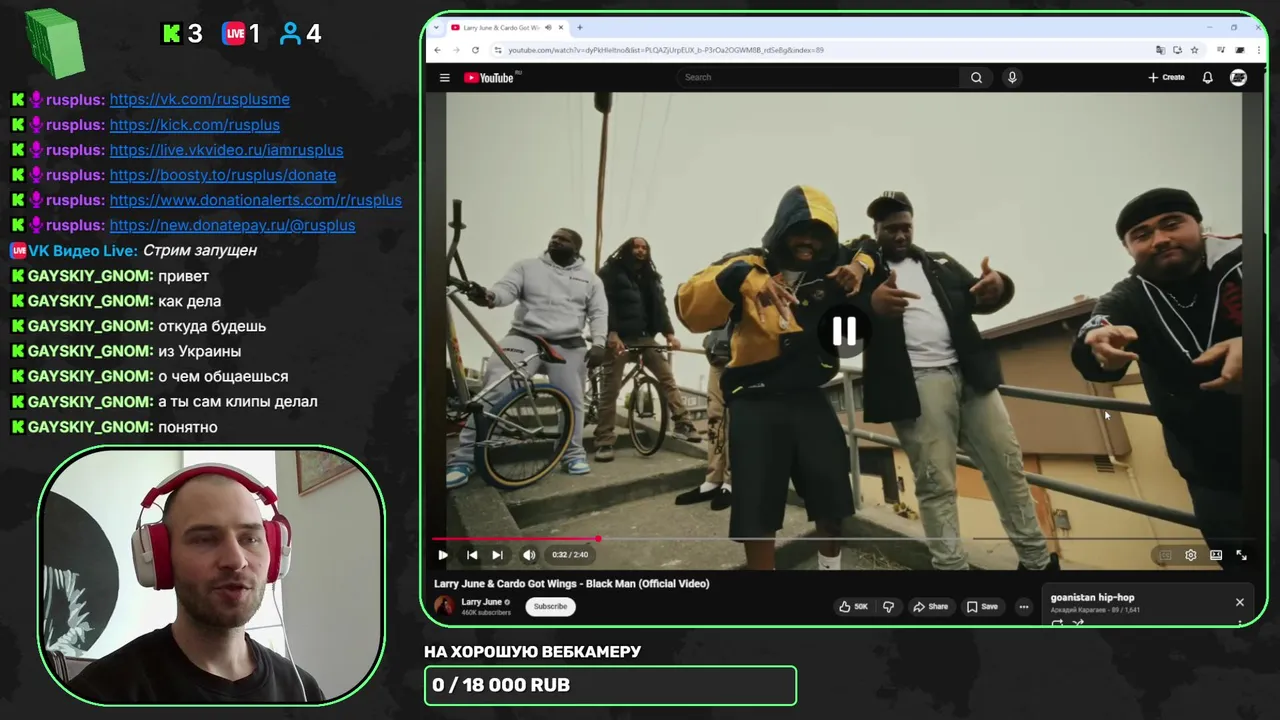Open the new.donatepay.ru/@rusplus link

coord(232,225)
